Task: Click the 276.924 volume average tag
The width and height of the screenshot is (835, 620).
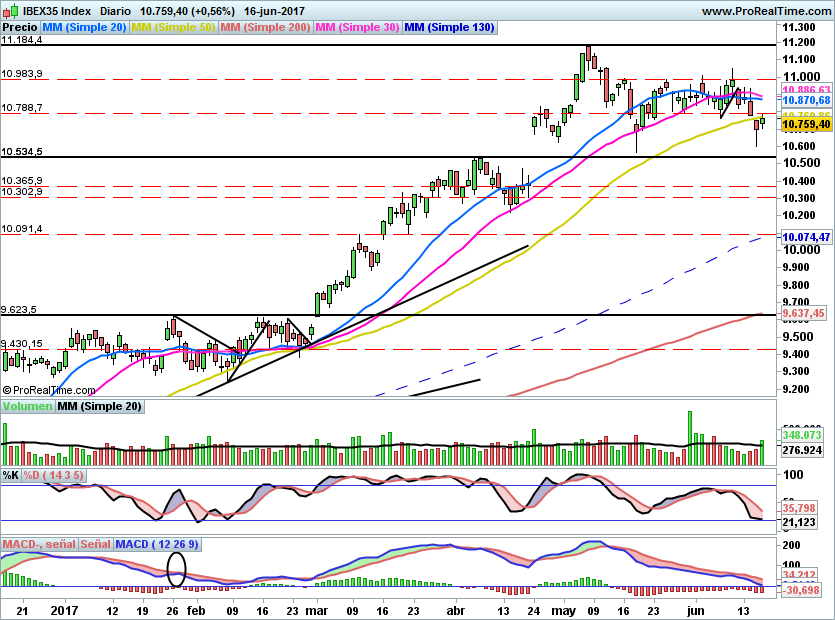Action: coord(802,450)
